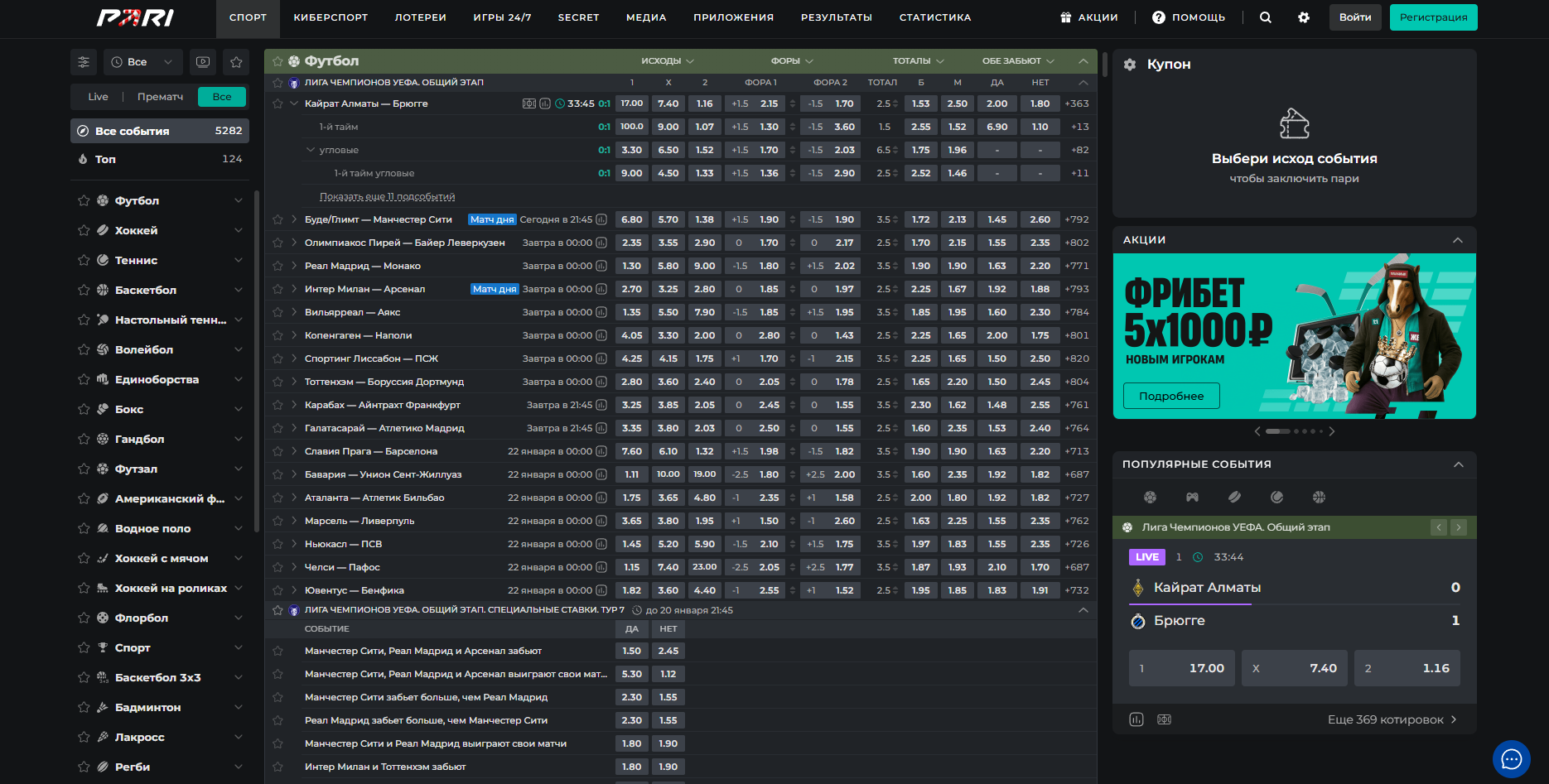The image size is (1549, 784).
Task: Select the Live filter option
Action: click(x=98, y=97)
